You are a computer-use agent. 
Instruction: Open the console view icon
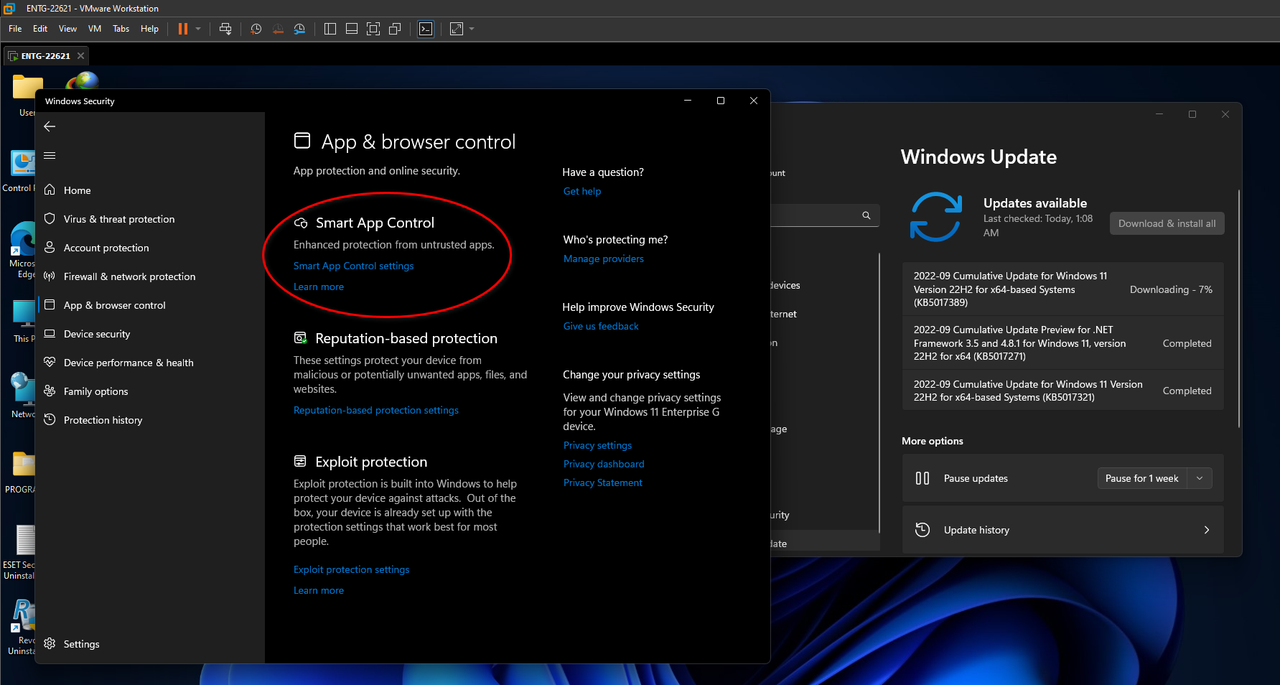pyautogui.click(x=425, y=29)
